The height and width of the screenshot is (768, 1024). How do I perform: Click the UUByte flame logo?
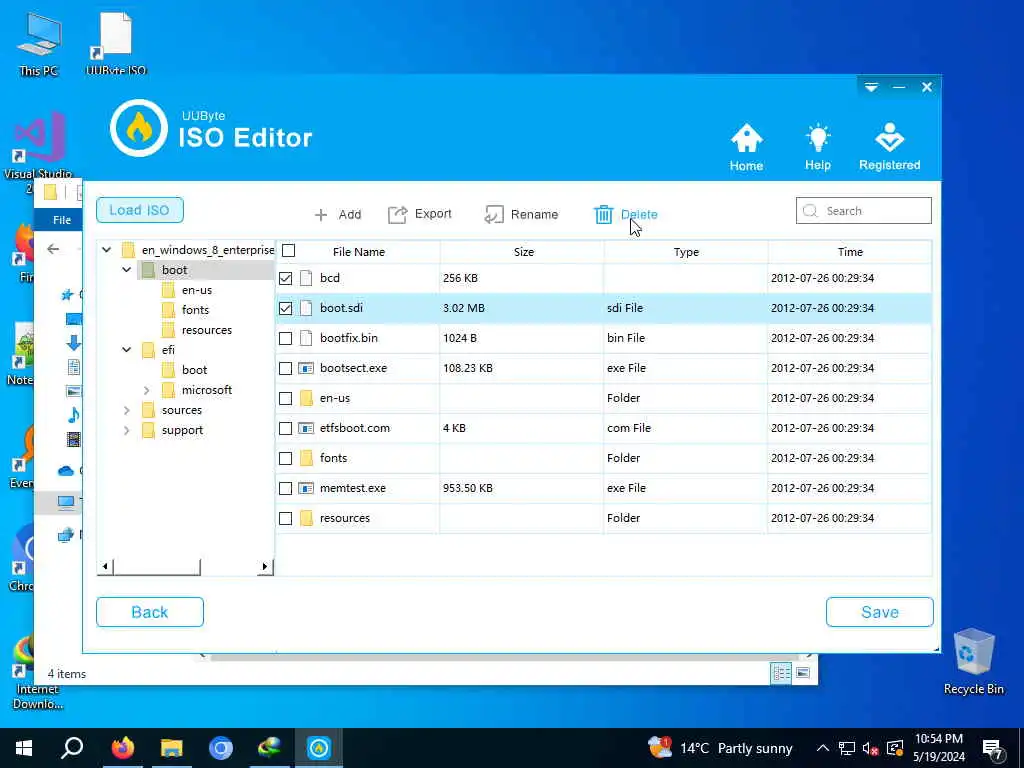coord(138,128)
